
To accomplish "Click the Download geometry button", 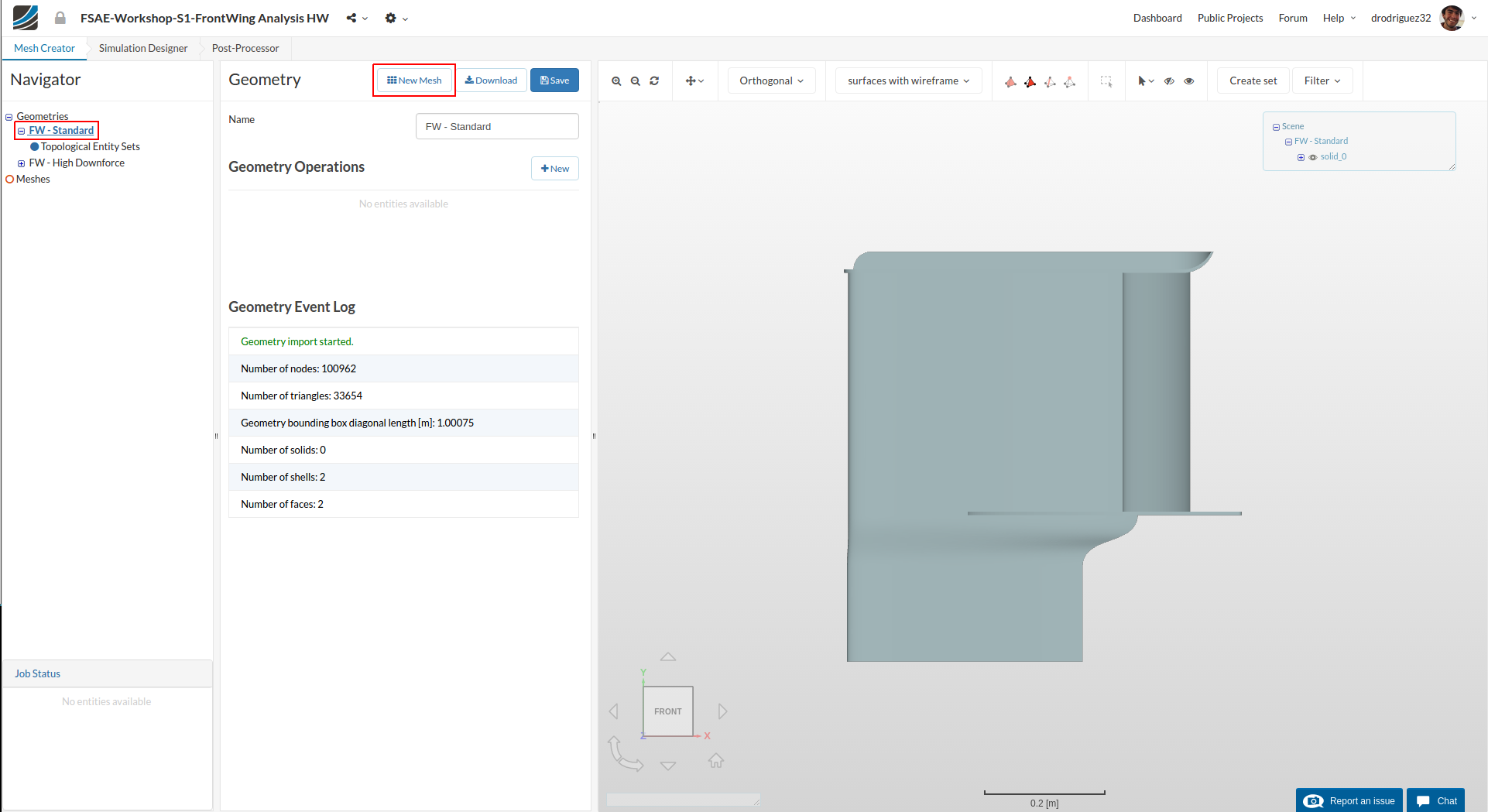I will (x=491, y=81).
